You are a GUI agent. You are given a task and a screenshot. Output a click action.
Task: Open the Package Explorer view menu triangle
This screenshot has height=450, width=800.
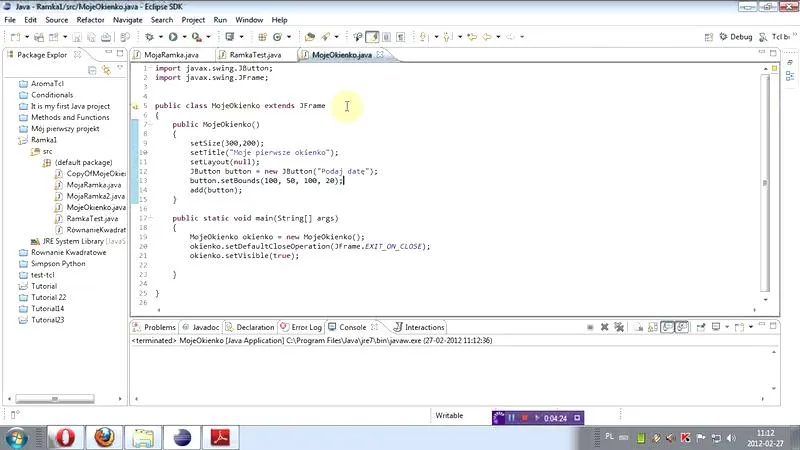(120, 68)
